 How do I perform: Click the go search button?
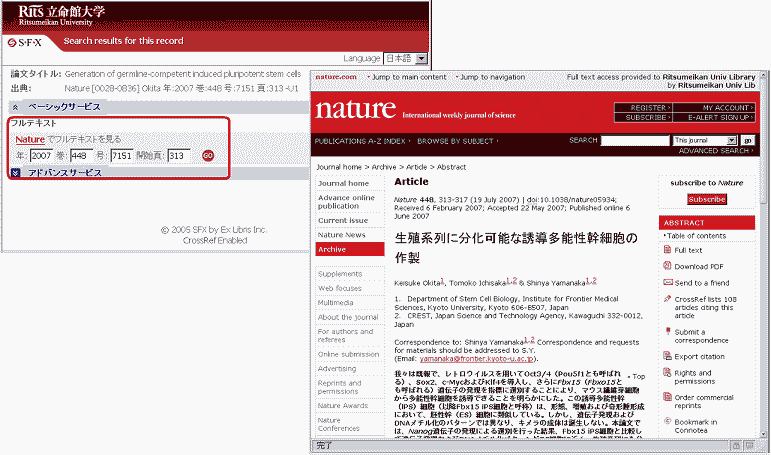pyautogui.click(x=747, y=140)
